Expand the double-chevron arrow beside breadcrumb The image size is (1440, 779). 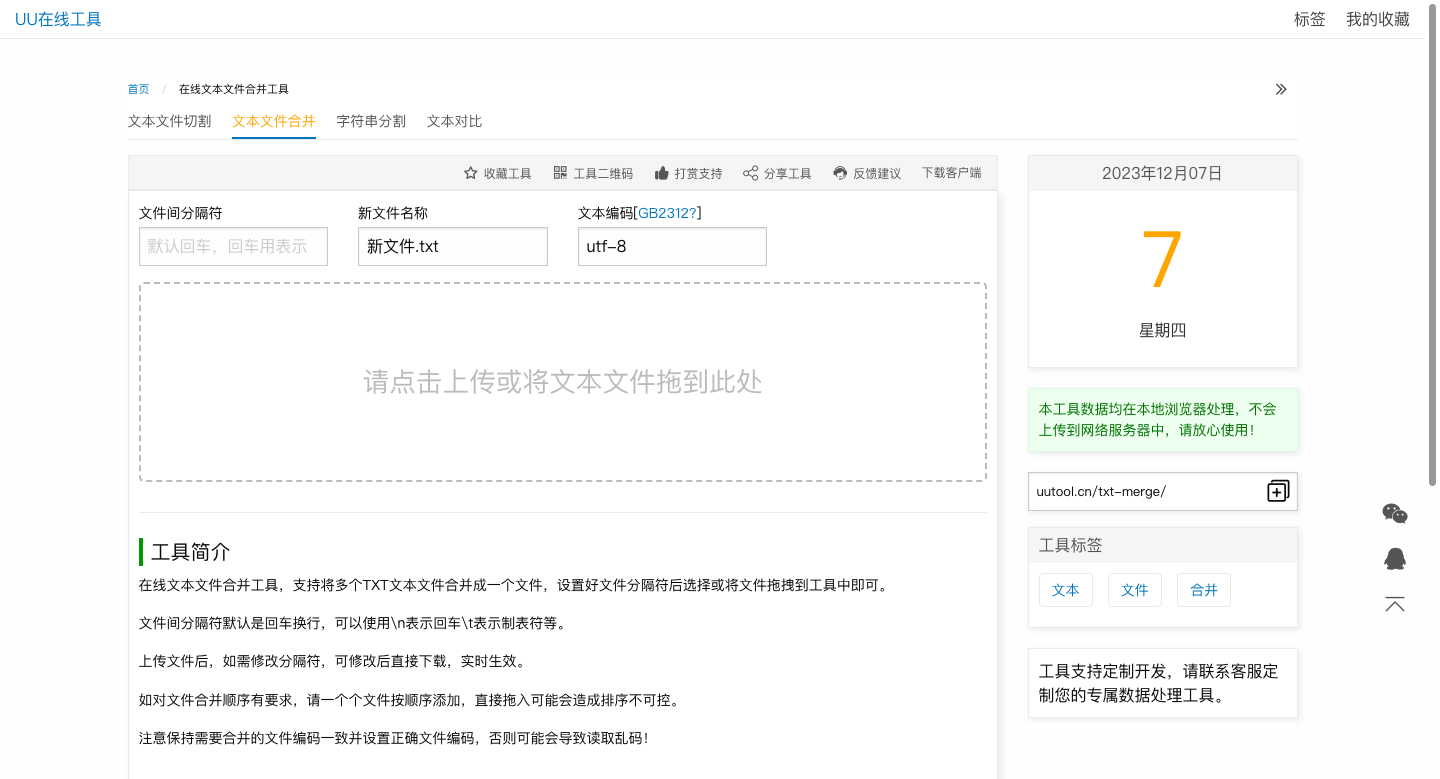click(x=1281, y=89)
